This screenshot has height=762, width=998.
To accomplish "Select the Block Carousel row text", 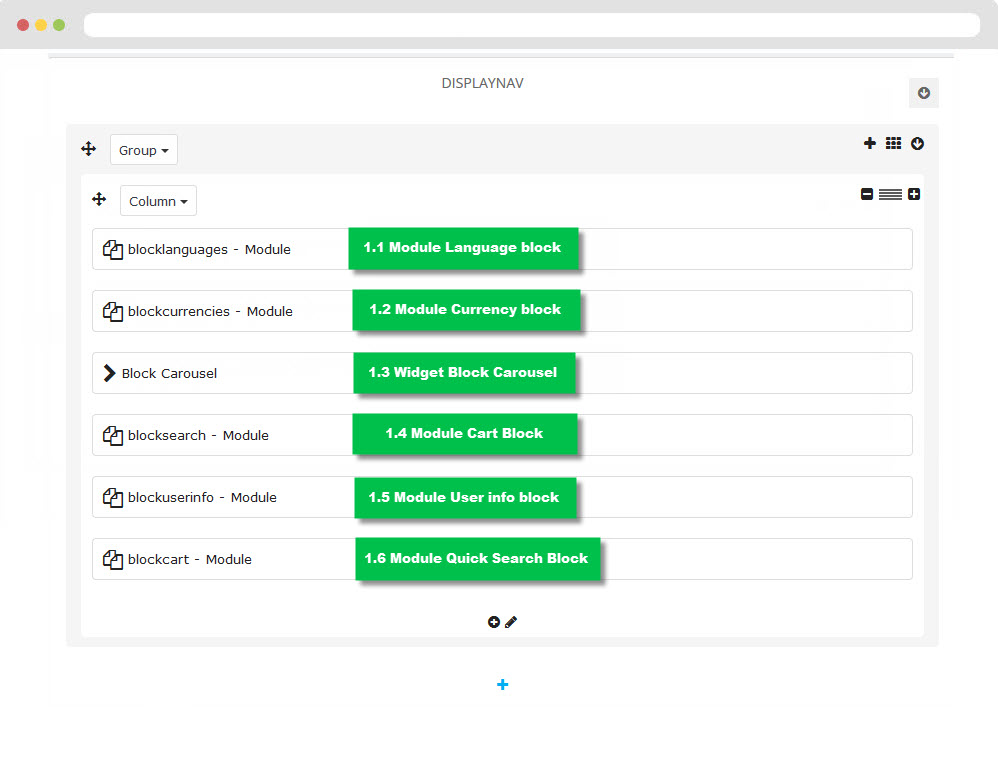I will click(169, 374).
